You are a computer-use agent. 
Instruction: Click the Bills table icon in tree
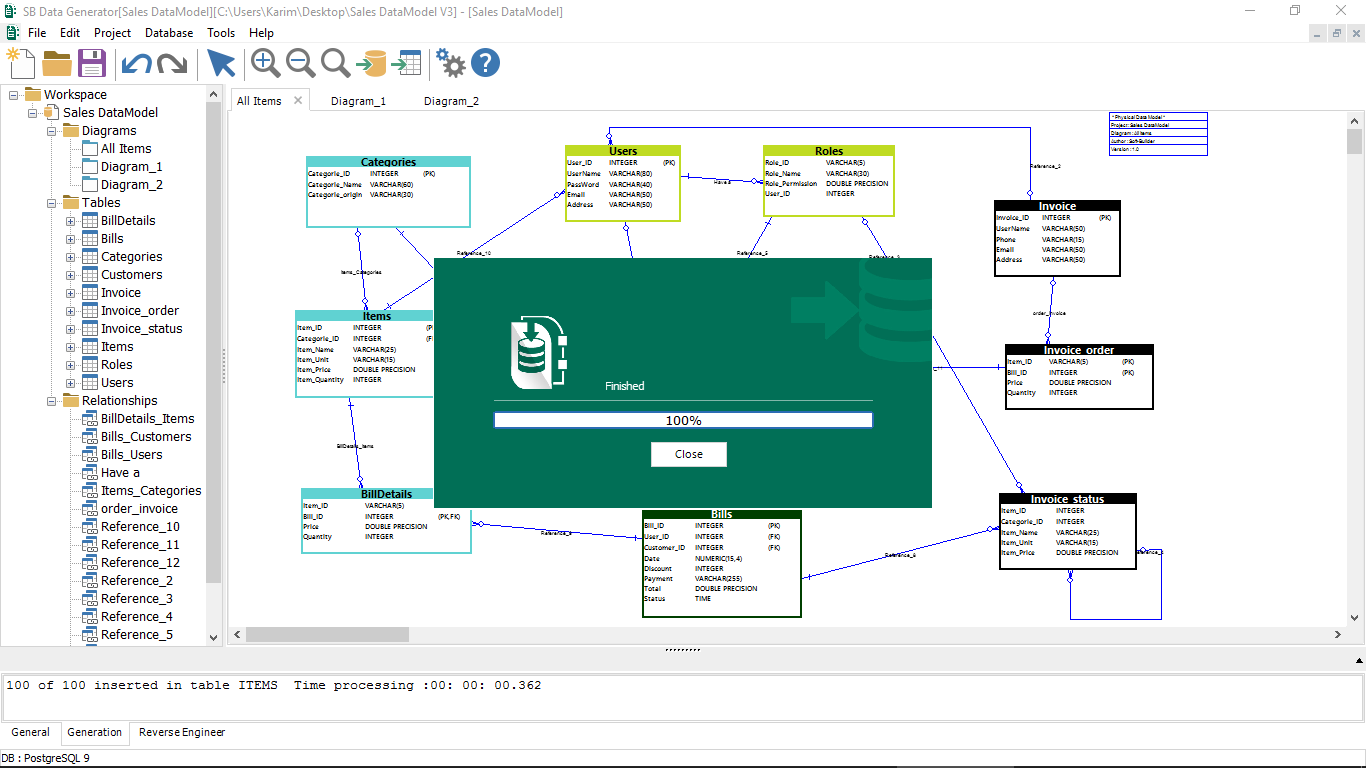89,238
